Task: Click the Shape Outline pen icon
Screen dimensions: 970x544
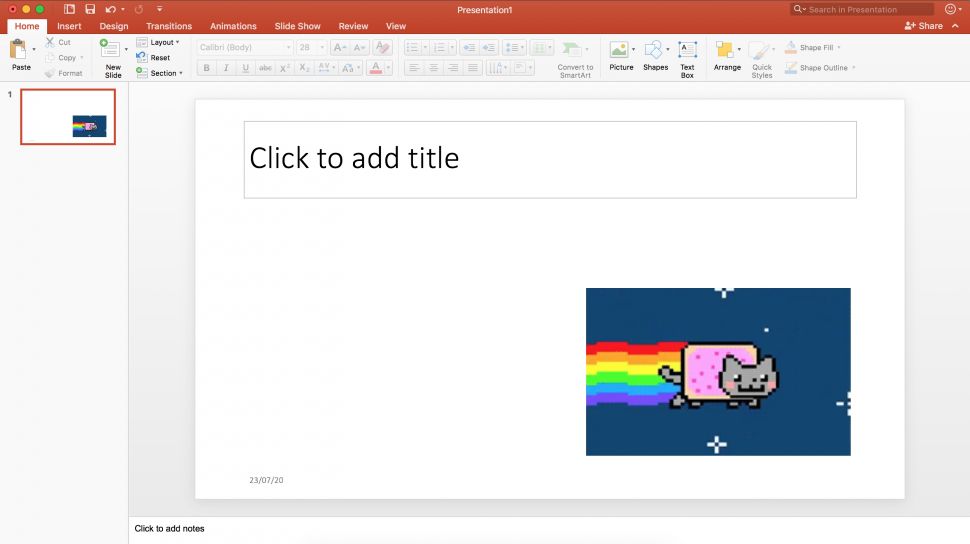Action: pyautogui.click(x=791, y=67)
